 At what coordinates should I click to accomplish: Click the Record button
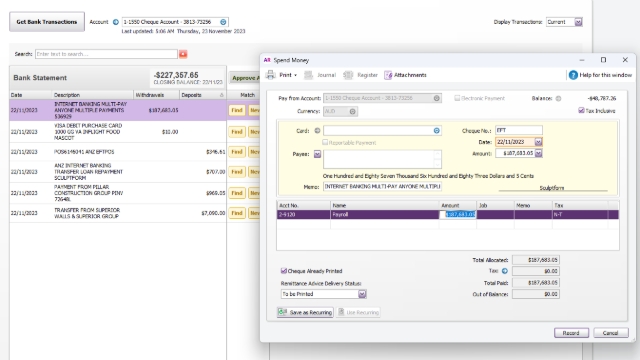(x=571, y=333)
